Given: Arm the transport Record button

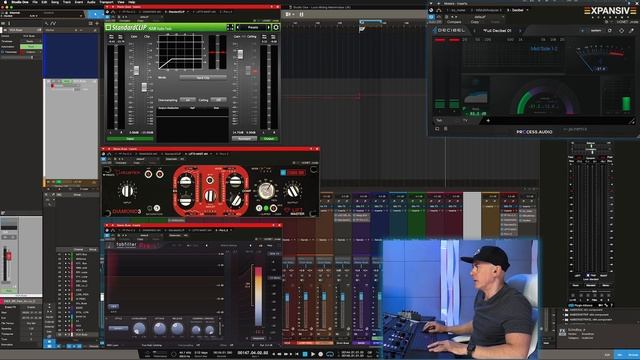Looking at the screenshot, I should 320,354.
